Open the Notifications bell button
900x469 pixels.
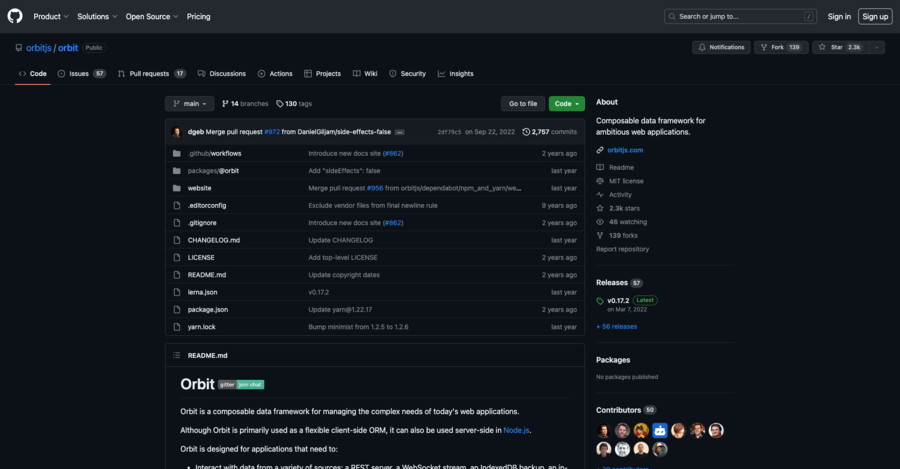tap(721, 48)
